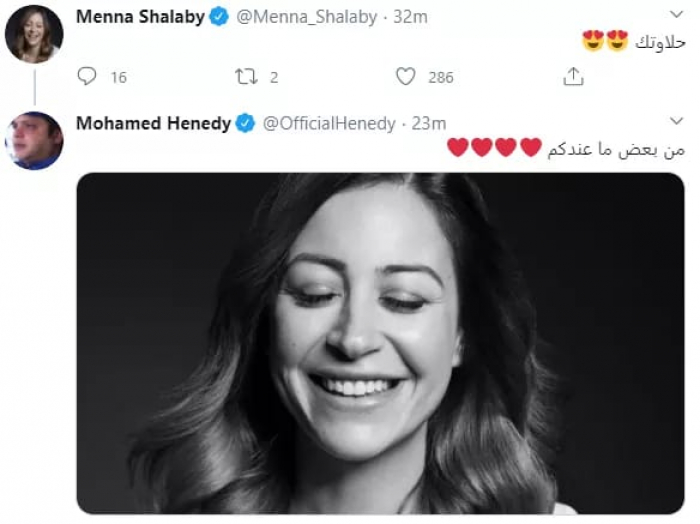Click the reply speech-bubble icon on Menna's tweet

(87, 77)
